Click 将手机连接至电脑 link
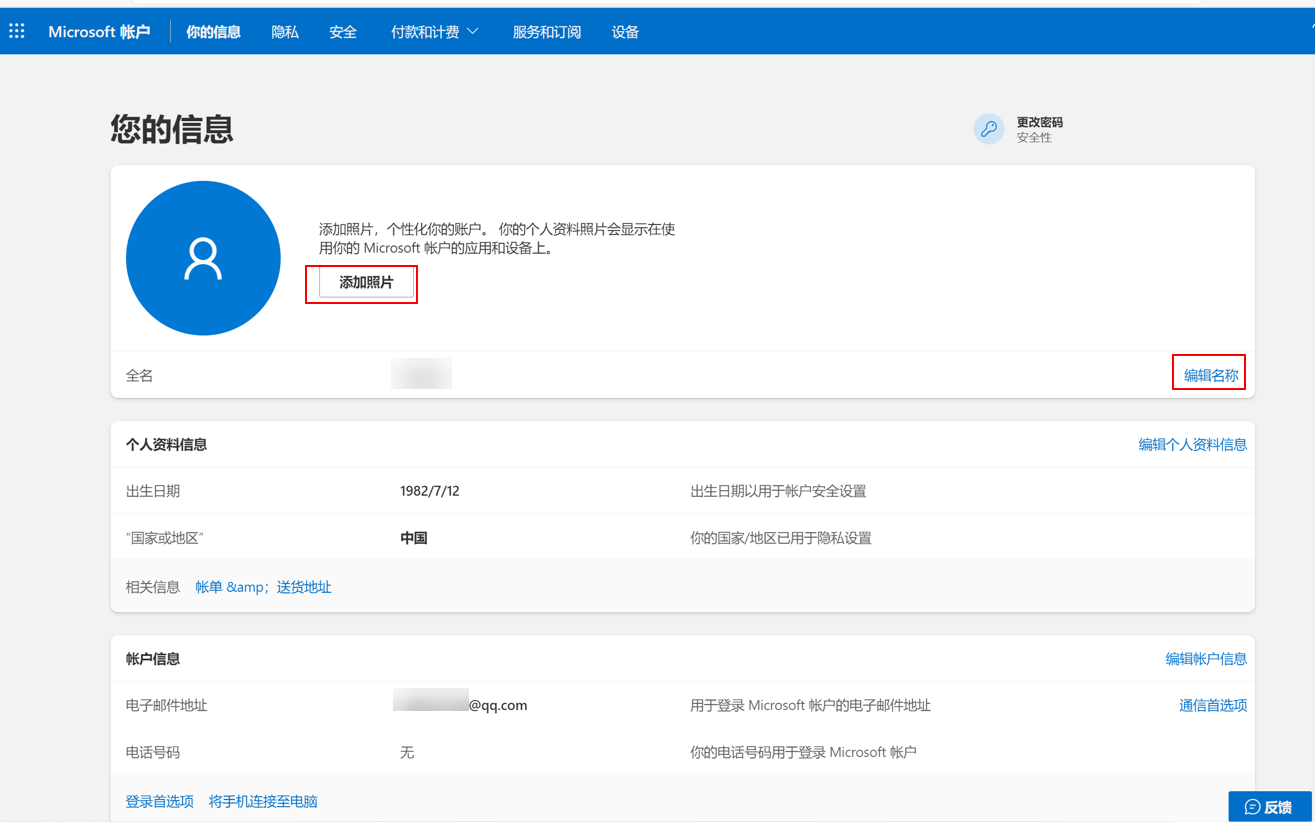Screen dimensions: 1315x822 (263, 801)
